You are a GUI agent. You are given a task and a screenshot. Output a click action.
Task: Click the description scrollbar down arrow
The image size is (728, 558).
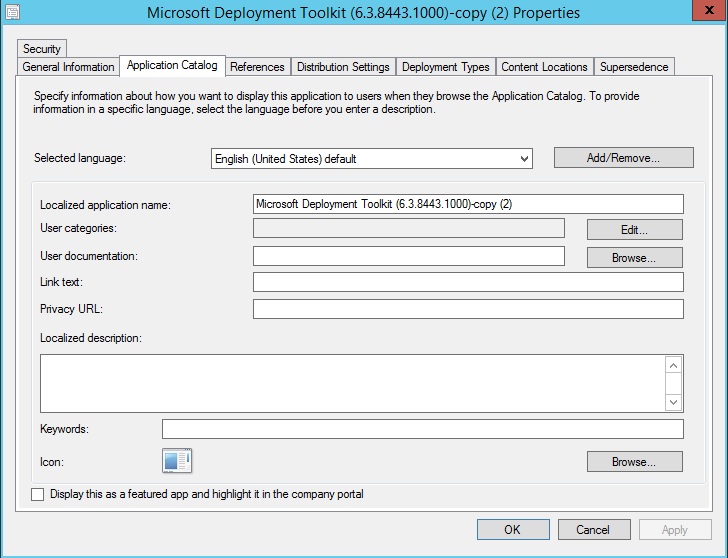pos(674,402)
